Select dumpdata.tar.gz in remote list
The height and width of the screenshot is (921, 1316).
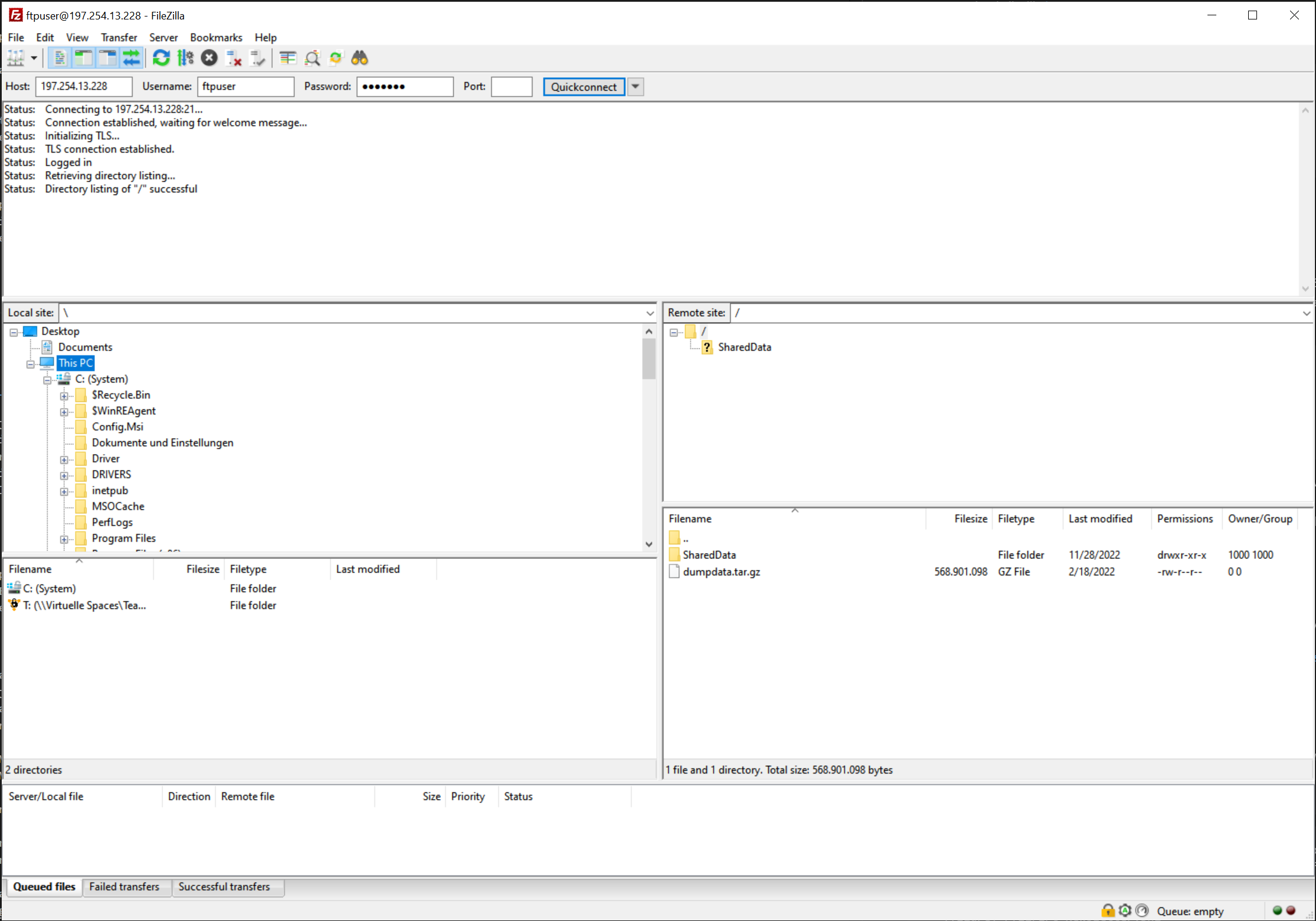(721, 572)
